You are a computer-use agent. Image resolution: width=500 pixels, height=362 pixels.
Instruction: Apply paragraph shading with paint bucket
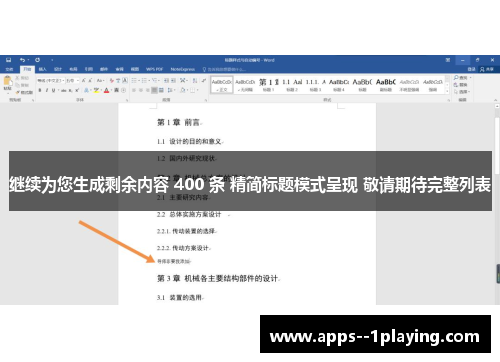pos(183,90)
